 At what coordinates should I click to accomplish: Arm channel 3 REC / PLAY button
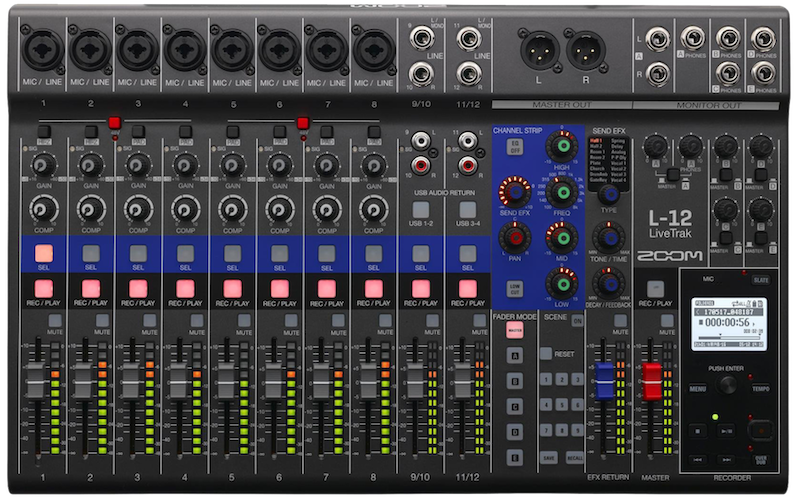pos(138,289)
